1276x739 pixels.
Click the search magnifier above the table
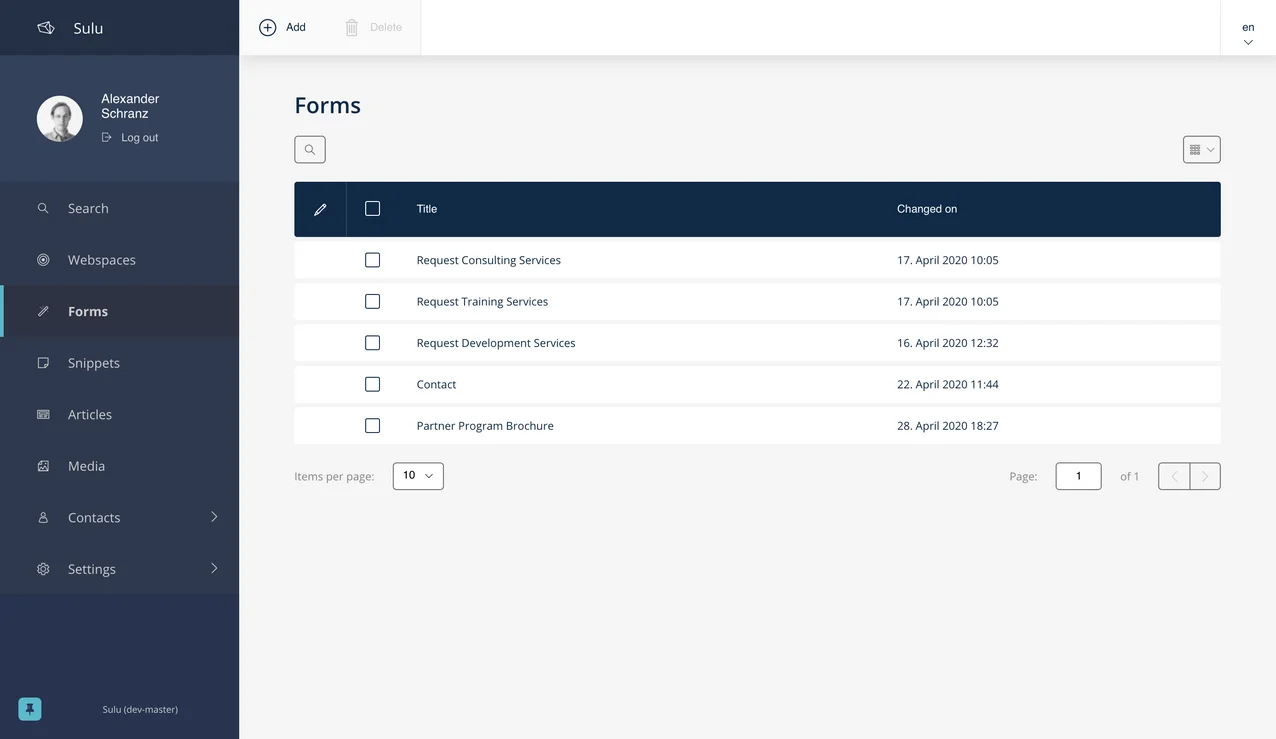pyautogui.click(x=309, y=148)
